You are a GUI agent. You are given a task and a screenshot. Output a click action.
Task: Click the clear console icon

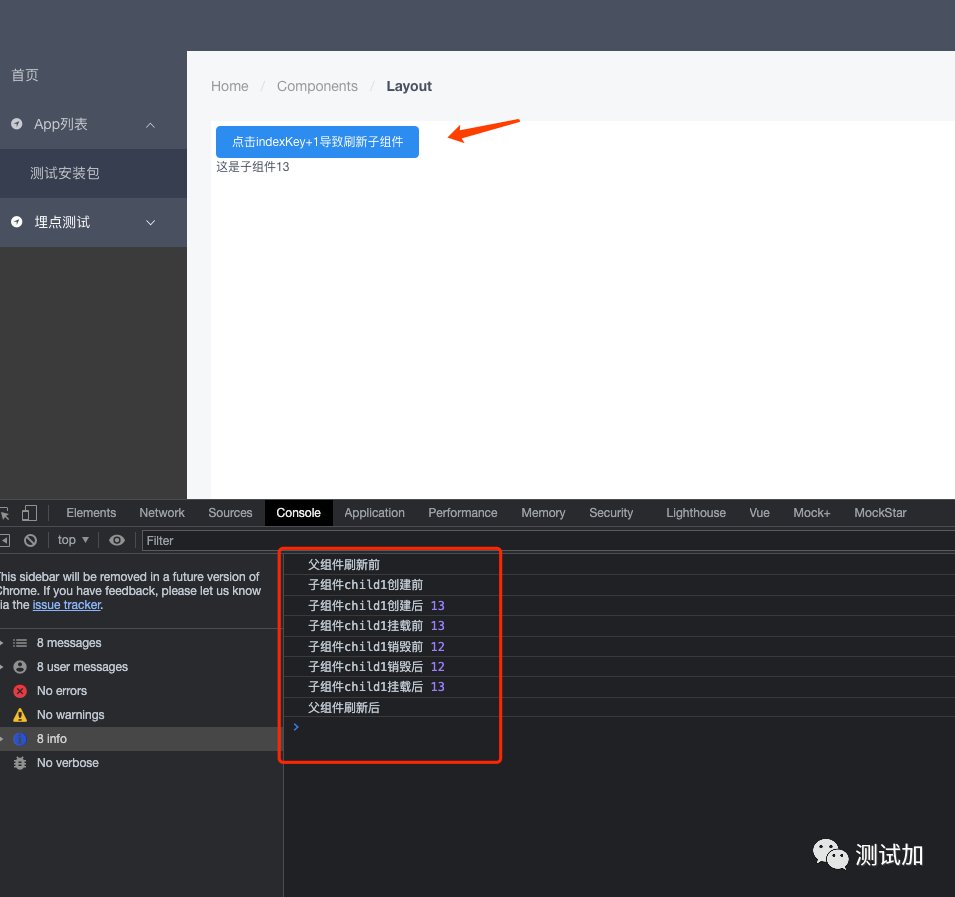(31, 540)
